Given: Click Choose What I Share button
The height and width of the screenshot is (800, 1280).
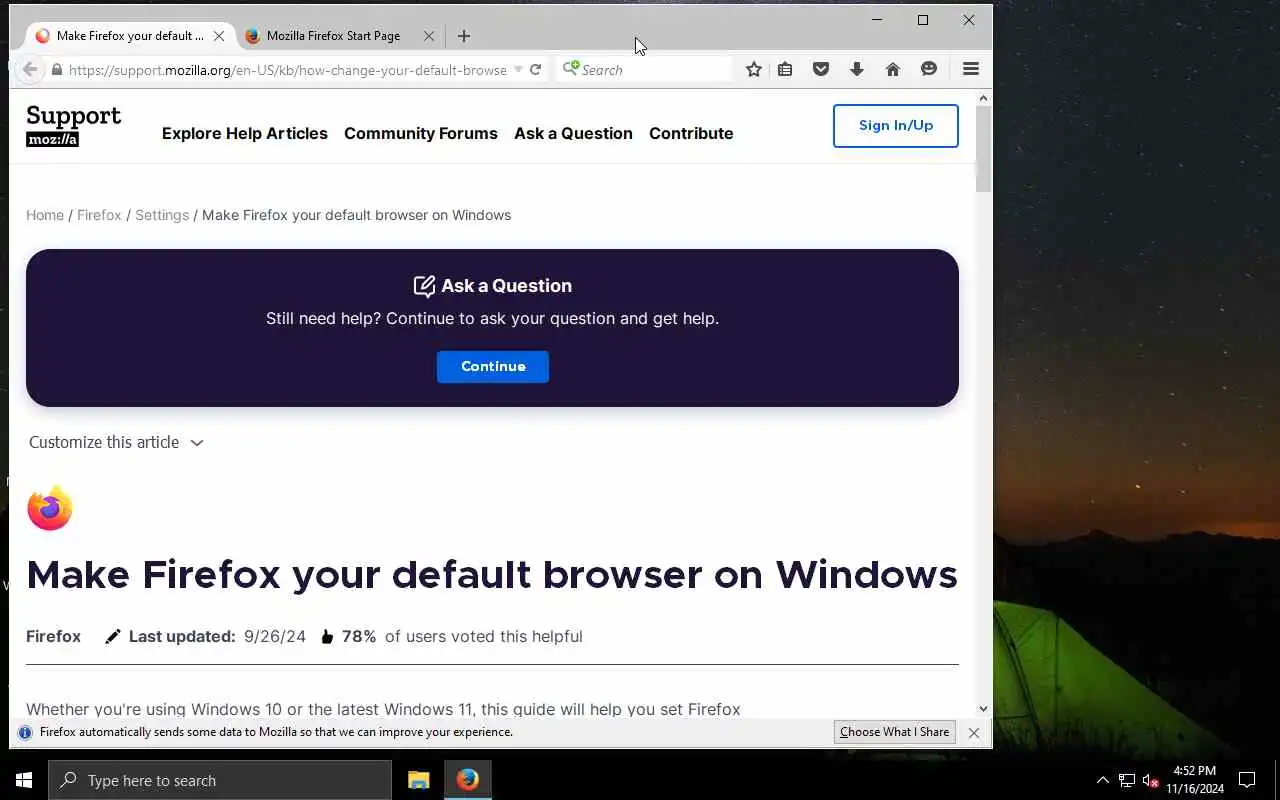Looking at the screenshot, I should 894,732.
